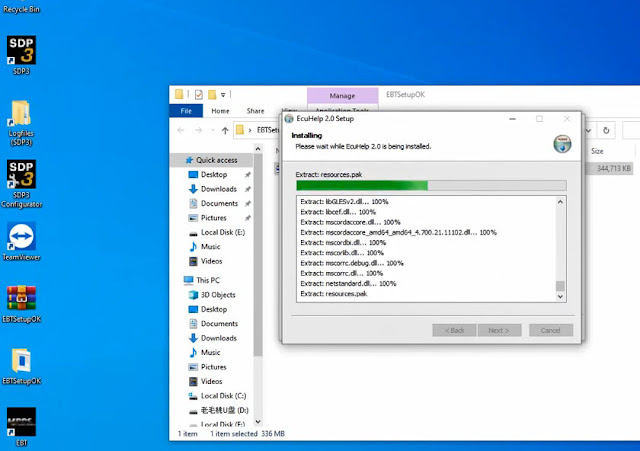The width and height of the screenshot is (640, 451).
Task: Click the EcuHelp Setup title bar icon
Action: pyautogui.click(x=289, y=119)
